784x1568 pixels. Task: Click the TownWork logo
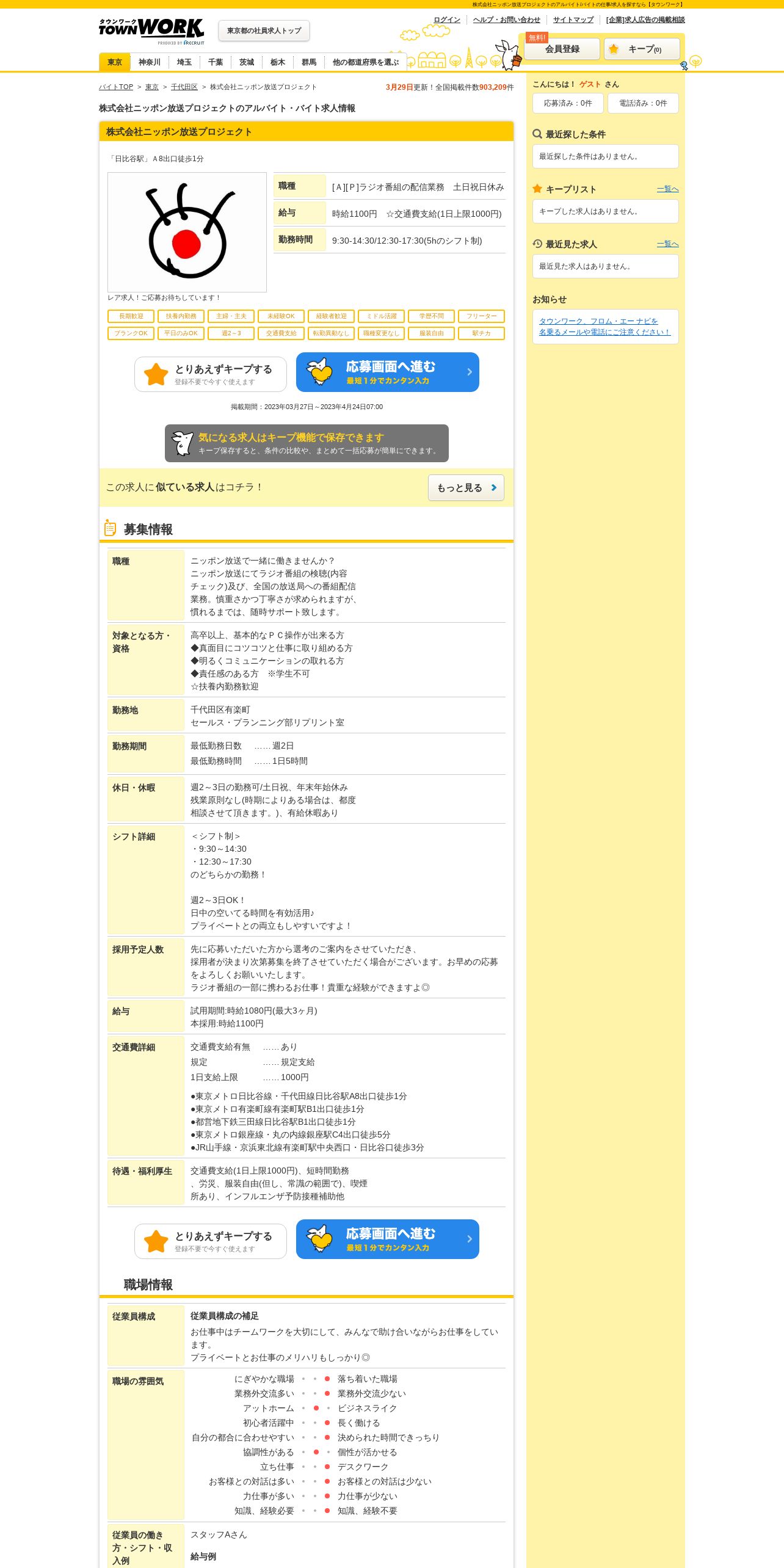pyautogui.click(x=151, y=31)
